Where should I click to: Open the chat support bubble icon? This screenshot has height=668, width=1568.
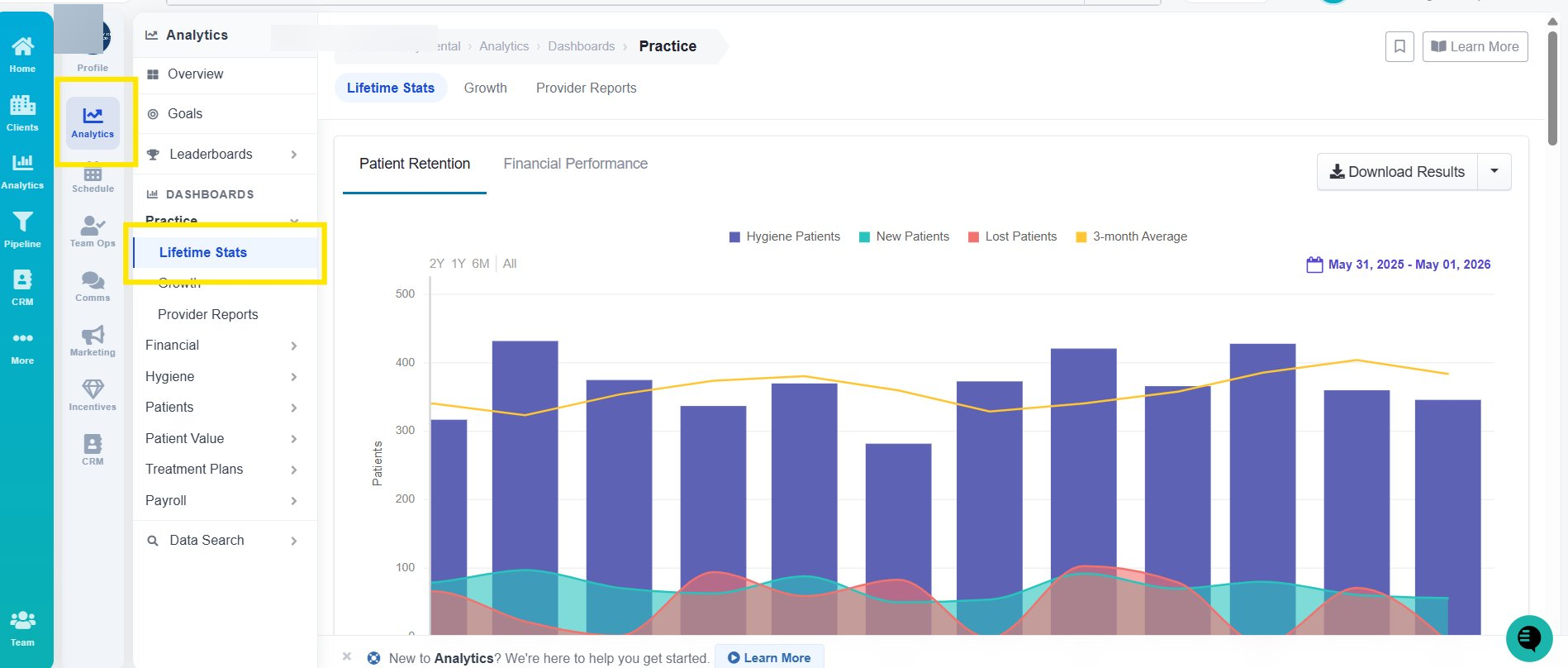[1529, 639]
